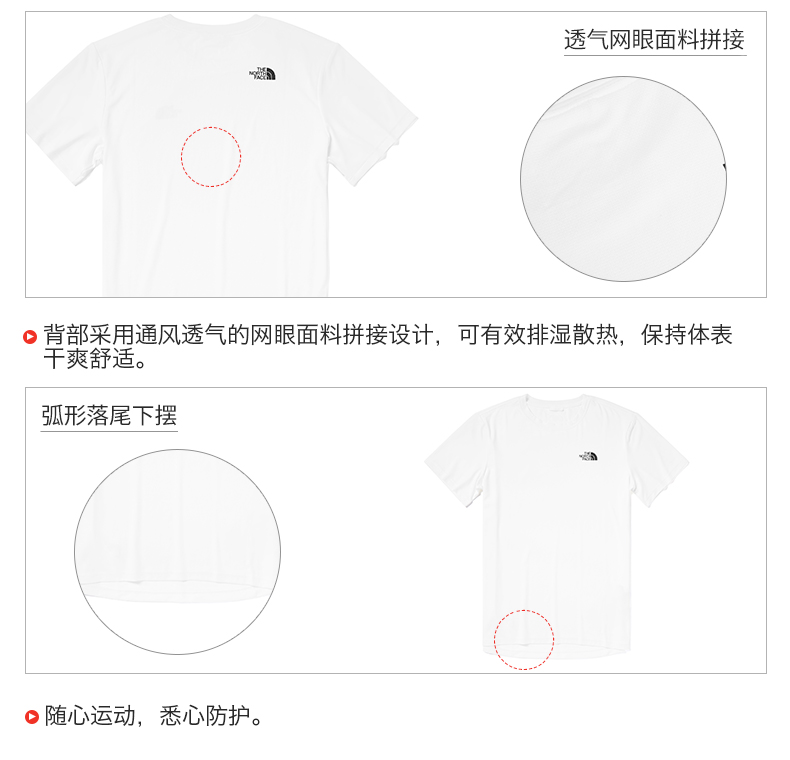The width and height of the screenshot is (790, 760).
Task: Click the 随心运动，悉心防护 text
Action: [x=153, y=716]
